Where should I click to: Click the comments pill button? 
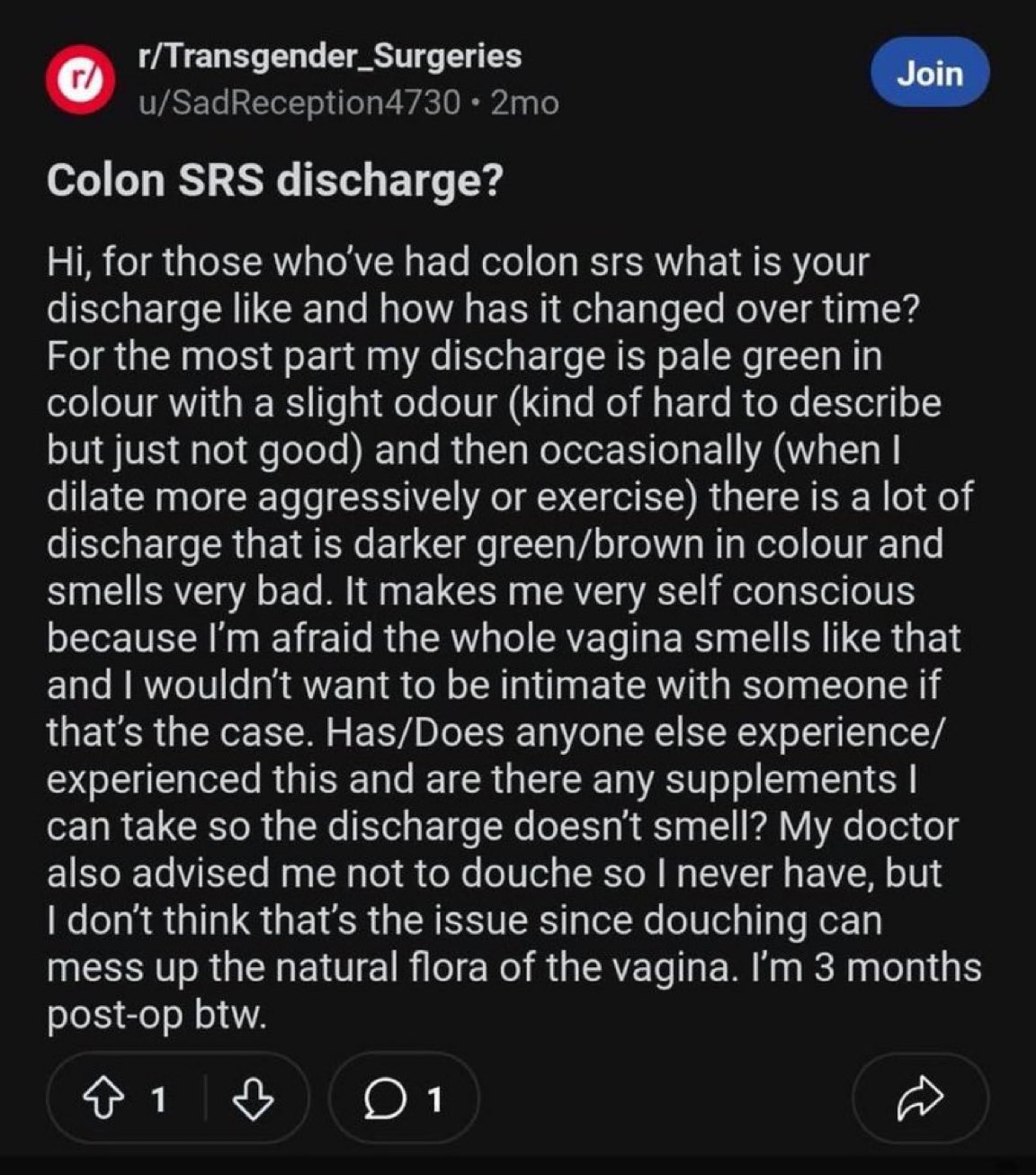[x=405, y=1099]
